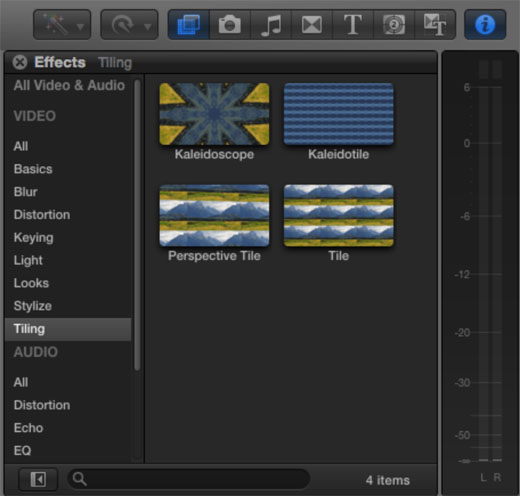Close the Effects browser panel

click(20, 62)
